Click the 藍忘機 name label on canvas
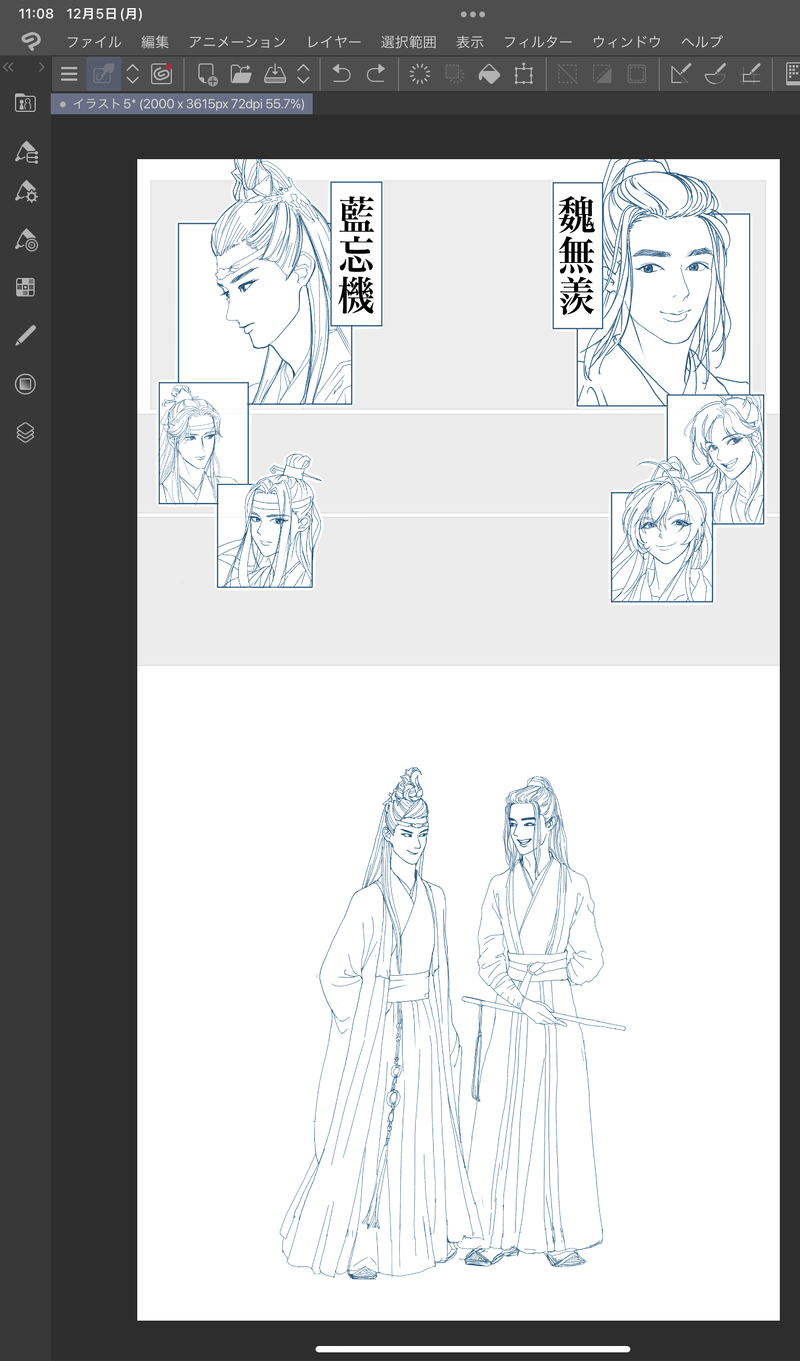This screenshot has height=1361, width=800. 356,254
